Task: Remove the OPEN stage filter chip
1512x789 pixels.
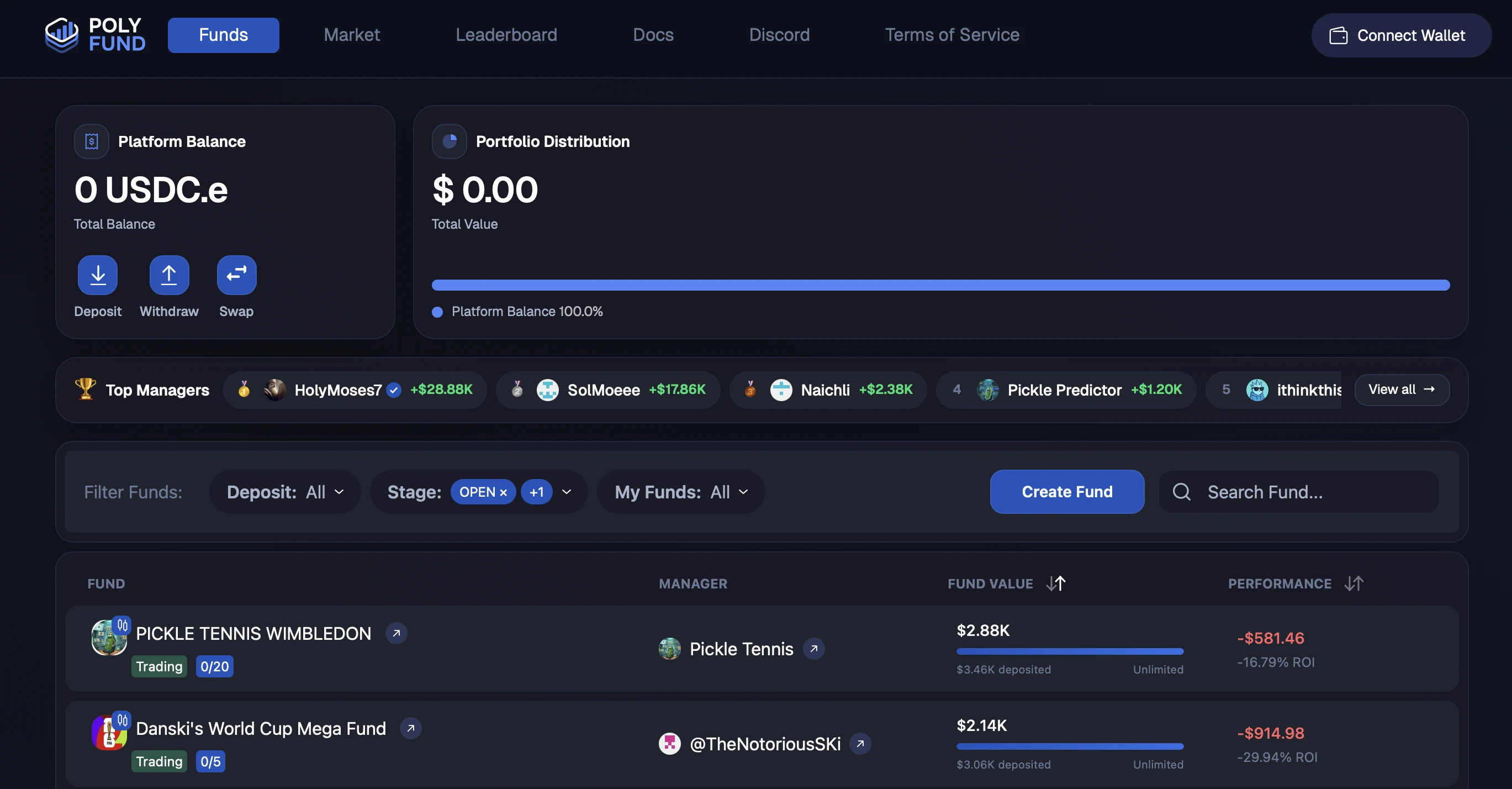Action: tap(503, 492)
